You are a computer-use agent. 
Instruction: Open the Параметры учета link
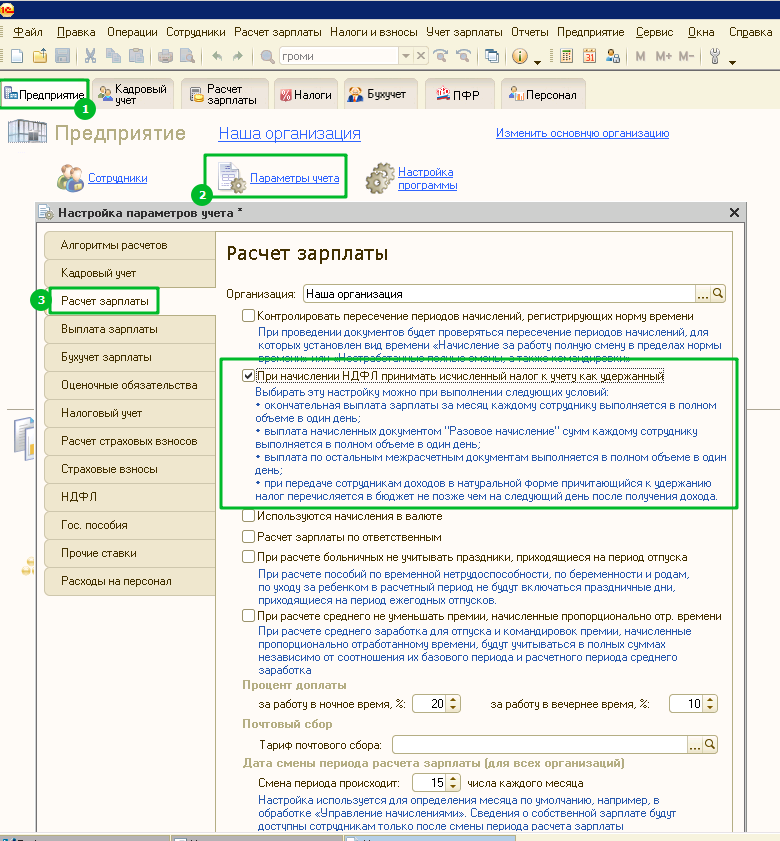pos(295,178)
